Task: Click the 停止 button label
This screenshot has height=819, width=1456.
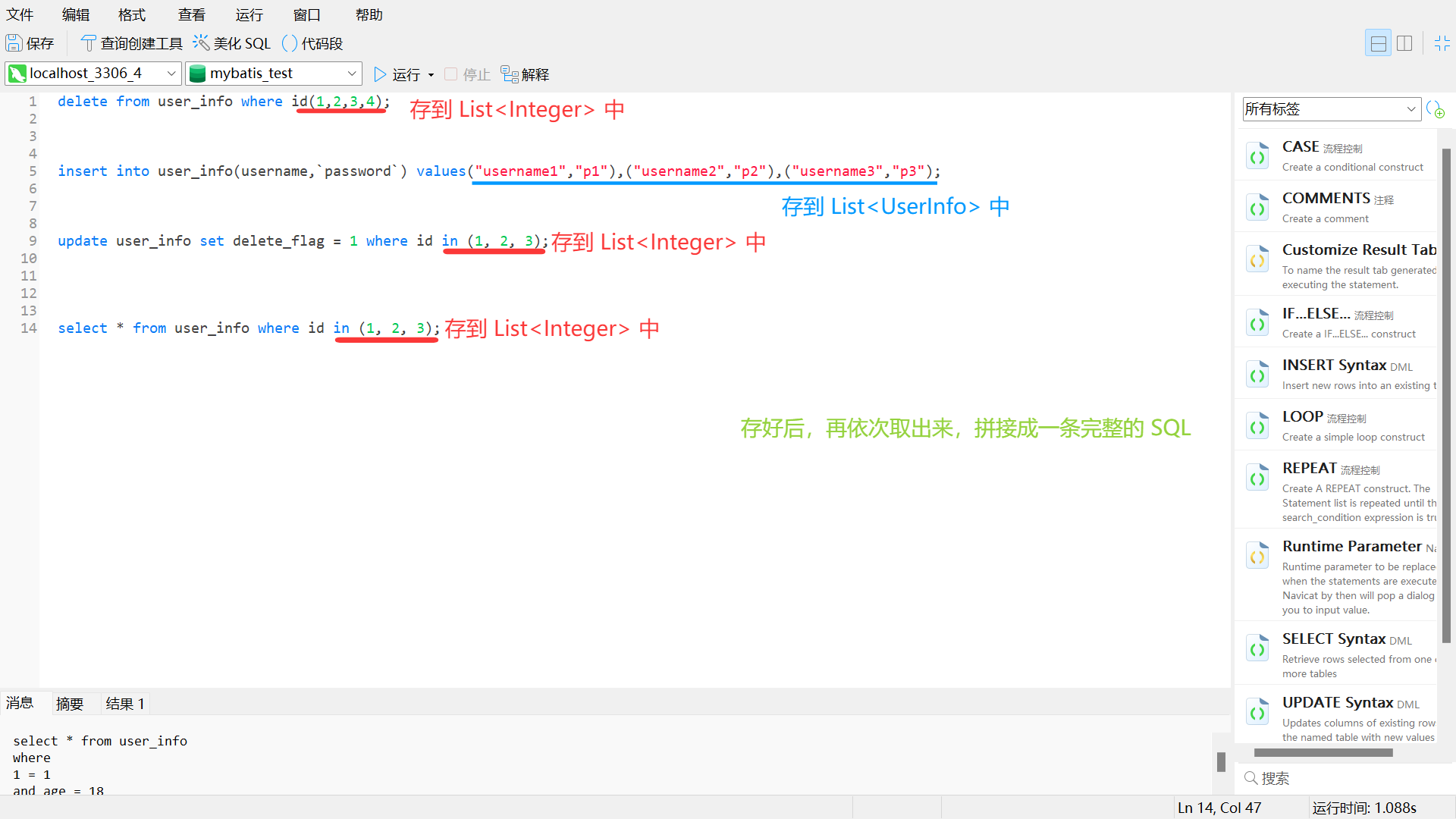Action: [477, 74]
